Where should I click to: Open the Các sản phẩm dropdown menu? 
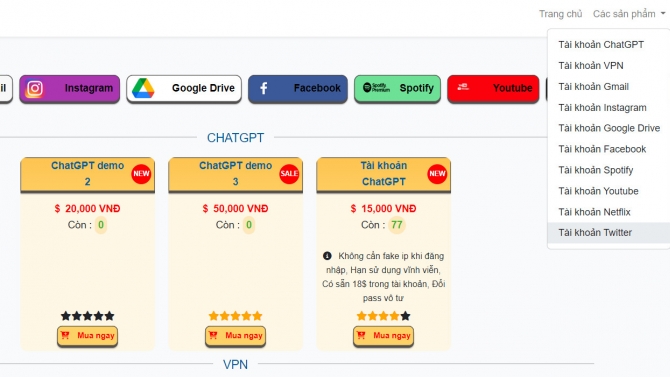(x=629, y=14)
